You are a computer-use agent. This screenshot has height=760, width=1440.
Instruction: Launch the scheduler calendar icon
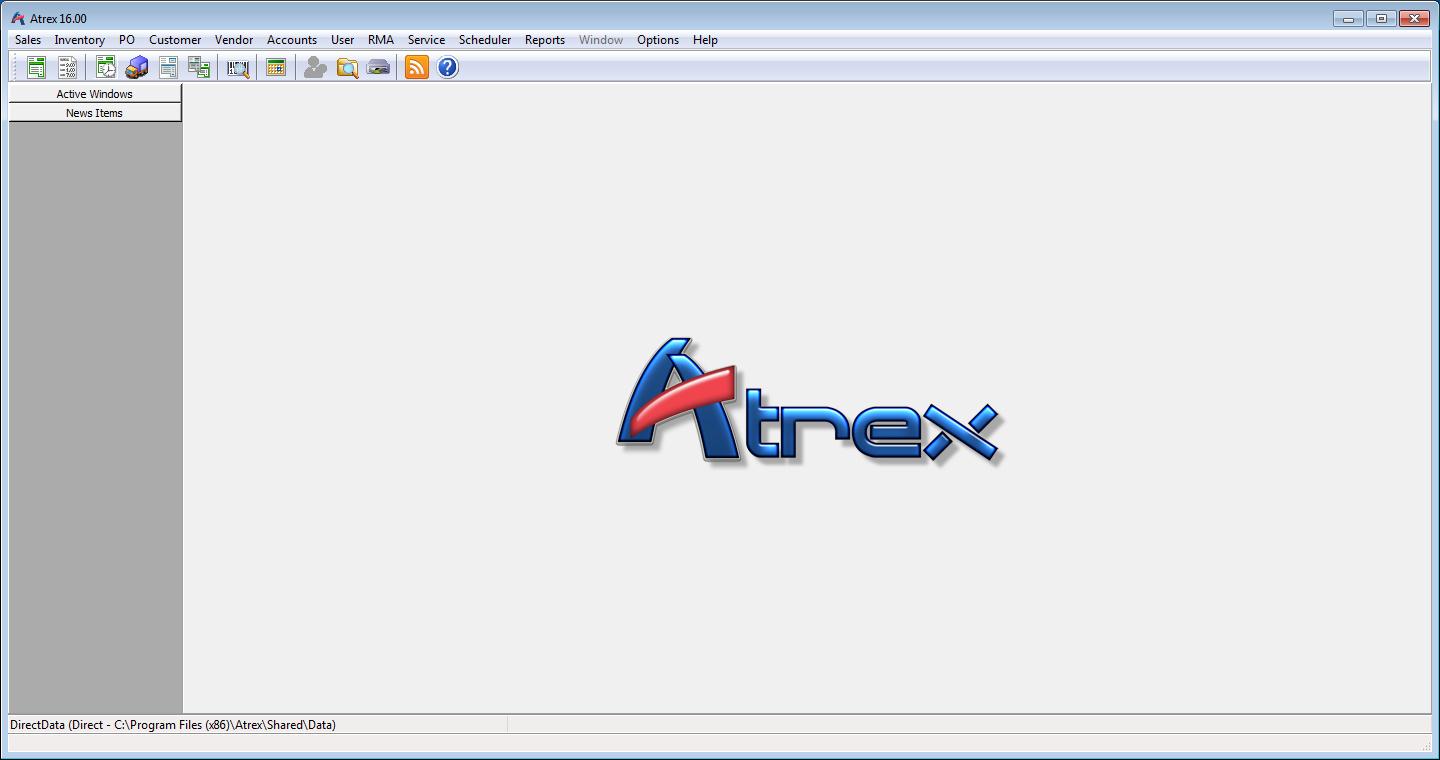coord(275,66)
